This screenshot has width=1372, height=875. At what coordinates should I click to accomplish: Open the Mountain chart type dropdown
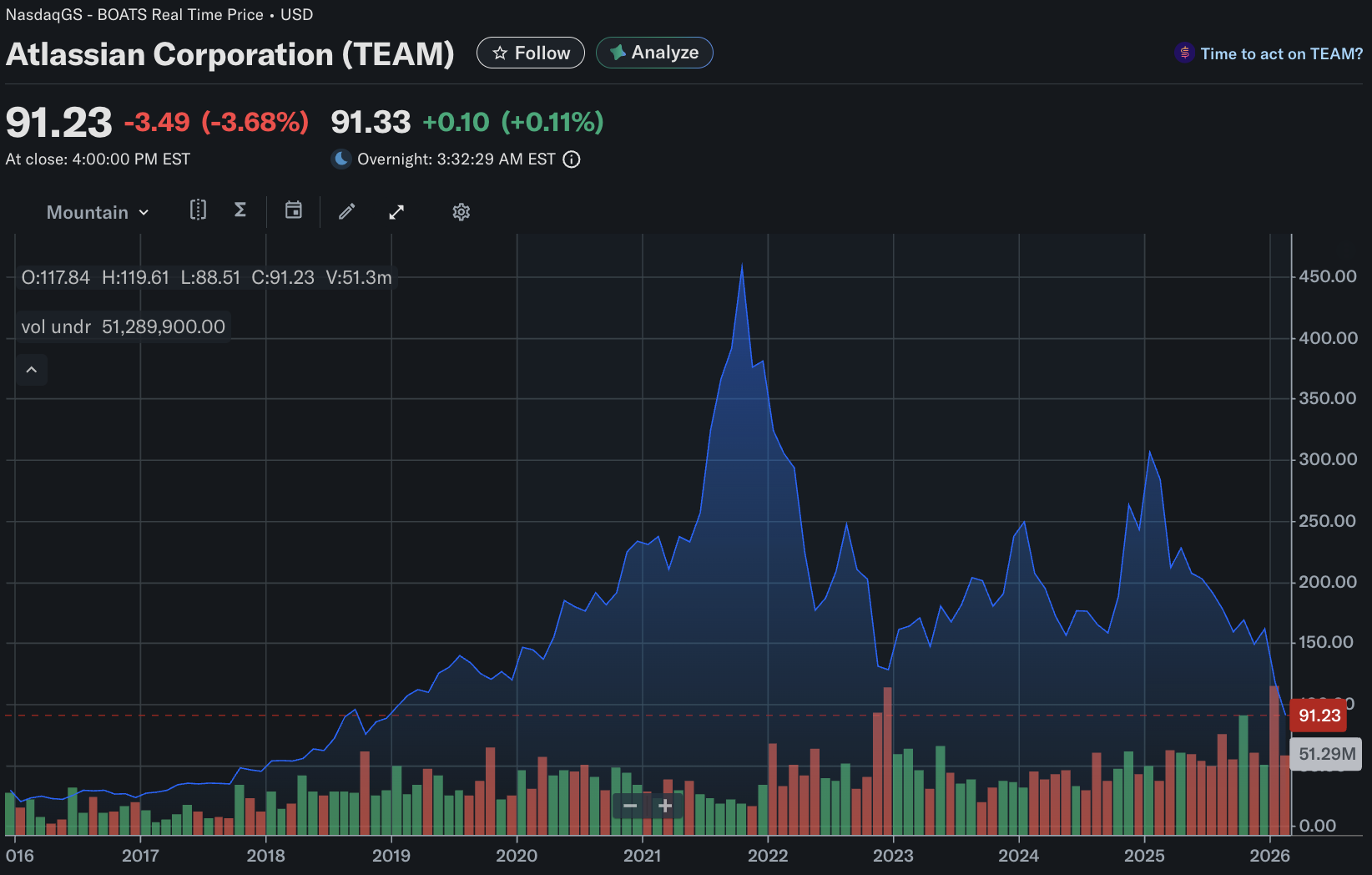click(x=96, y=211)
